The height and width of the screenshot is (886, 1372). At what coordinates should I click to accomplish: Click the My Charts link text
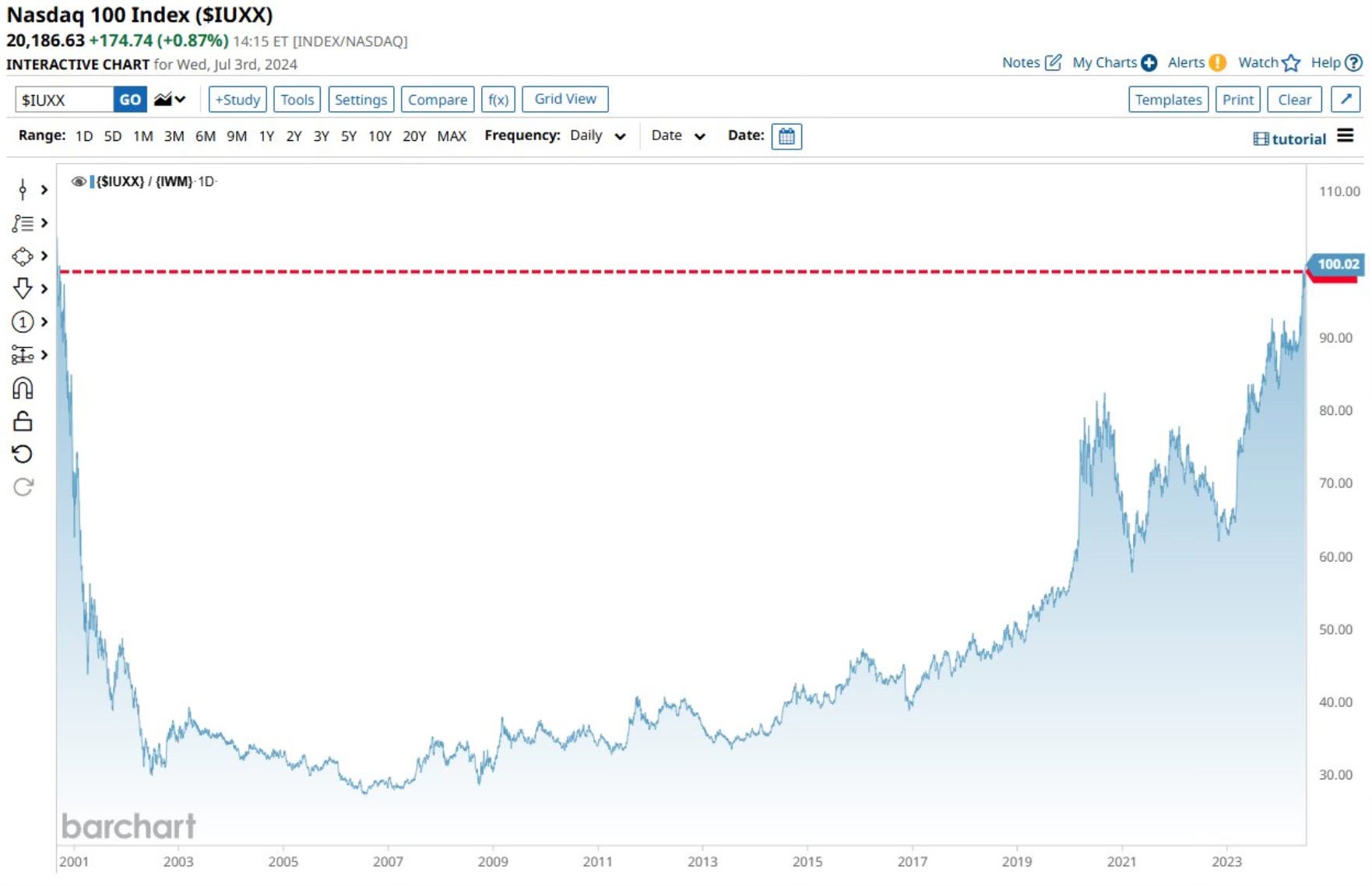tap(1104, 62)
